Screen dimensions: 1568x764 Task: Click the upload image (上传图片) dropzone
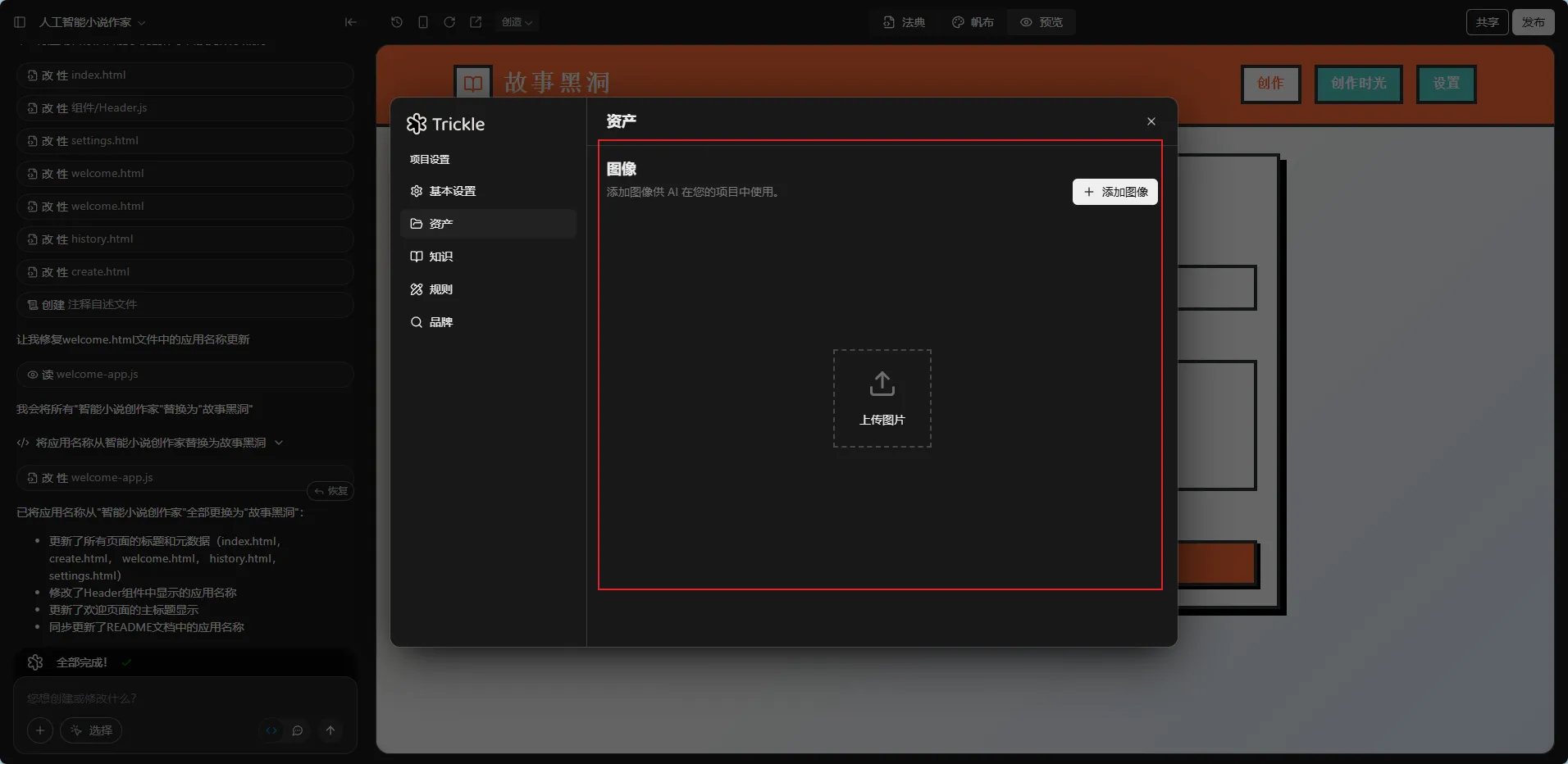click(x=882, y=398)
